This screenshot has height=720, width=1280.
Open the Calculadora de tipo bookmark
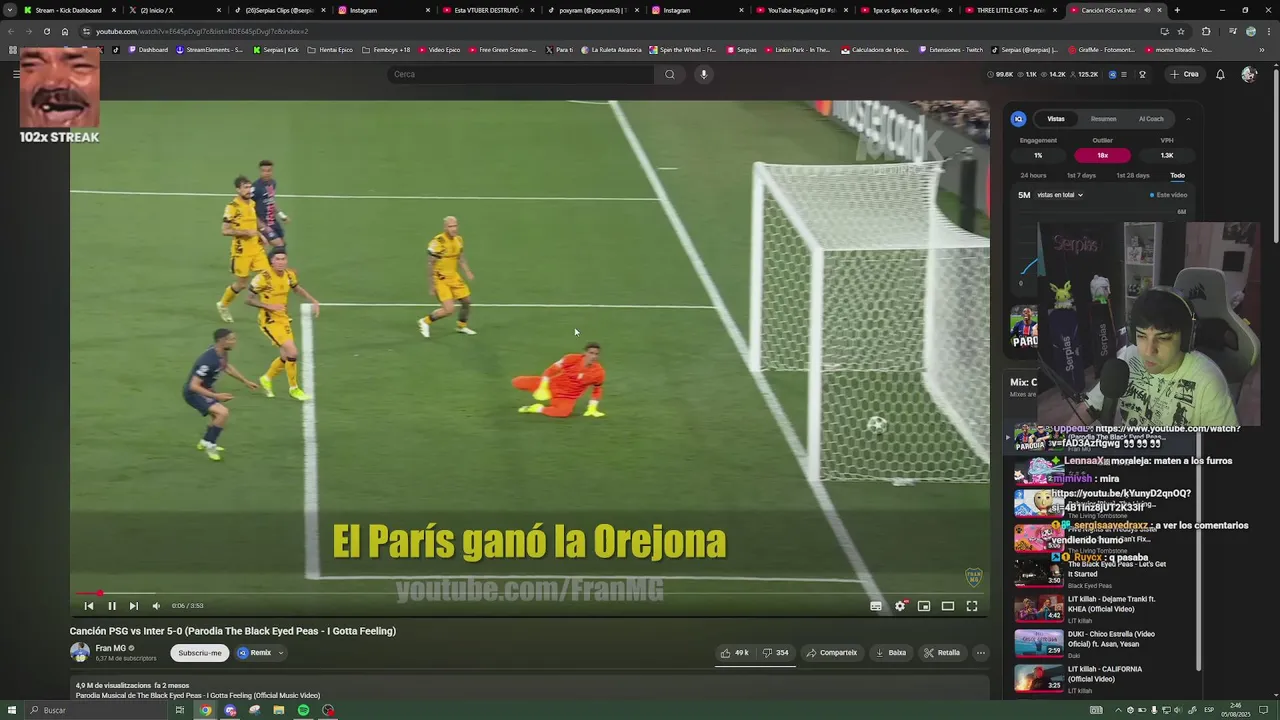click(x=875, y=49)
